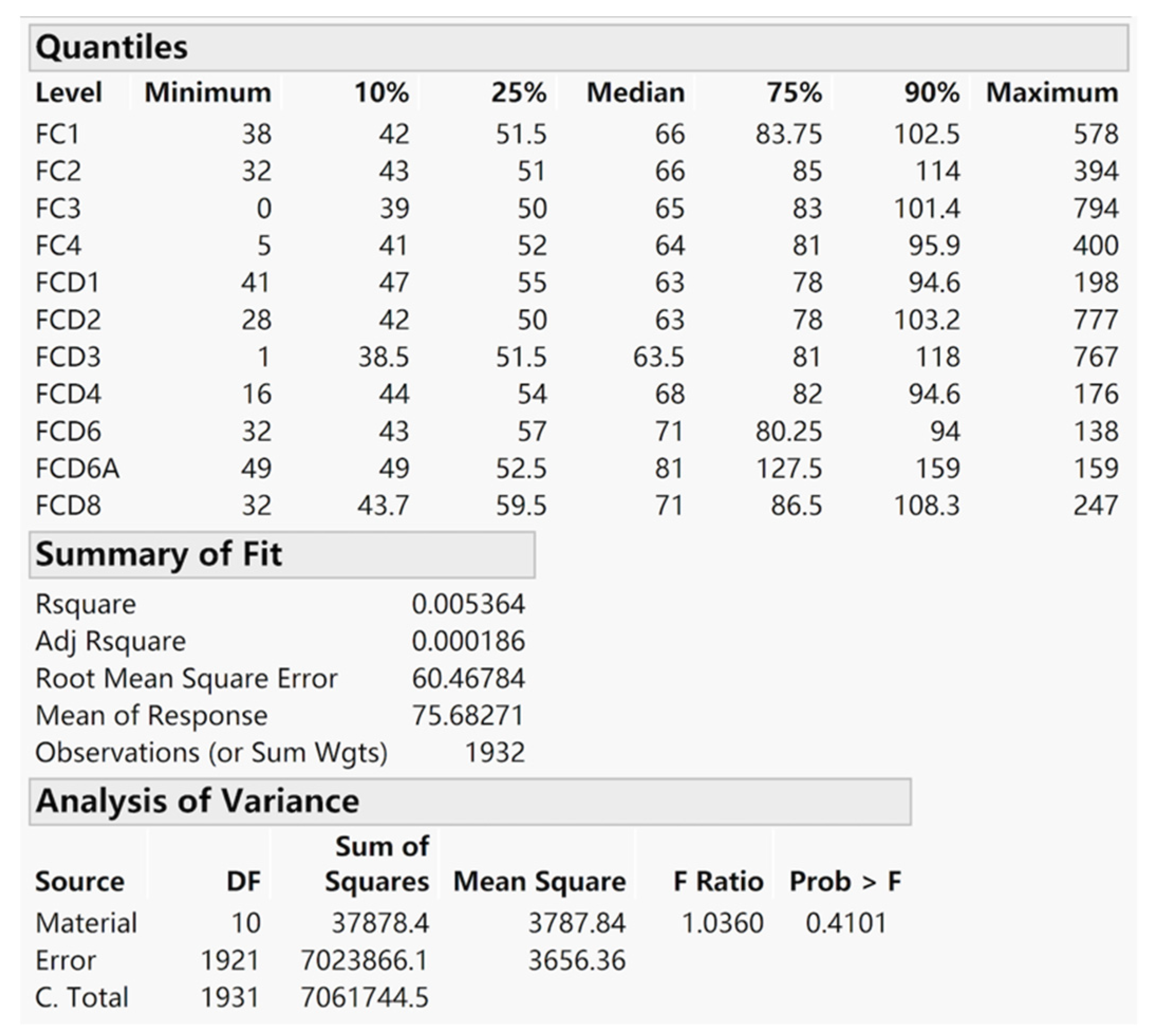Select the Material row in ANOVA table

(x=86, y=923)
